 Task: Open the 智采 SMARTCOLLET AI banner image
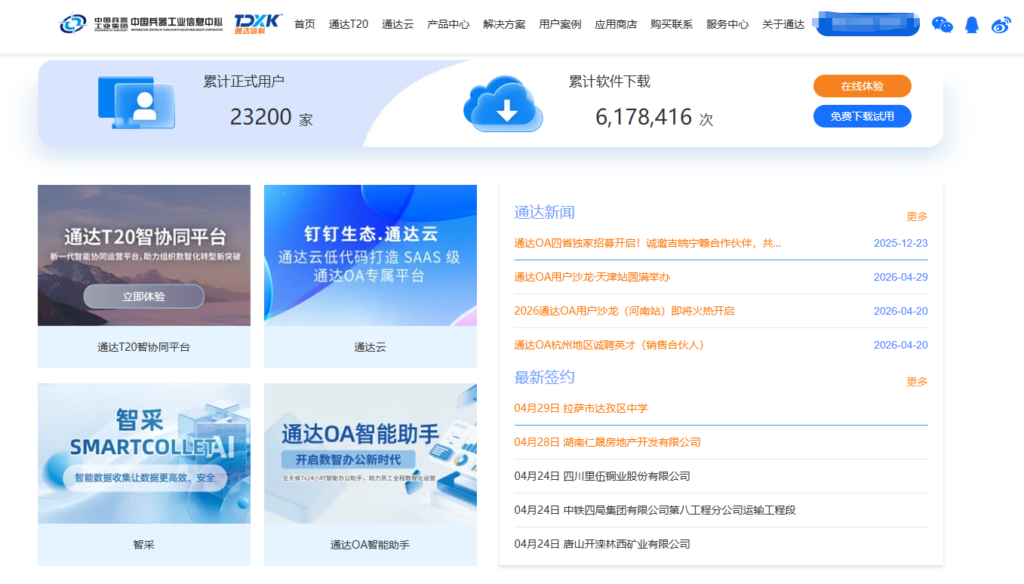click(144, 453)
